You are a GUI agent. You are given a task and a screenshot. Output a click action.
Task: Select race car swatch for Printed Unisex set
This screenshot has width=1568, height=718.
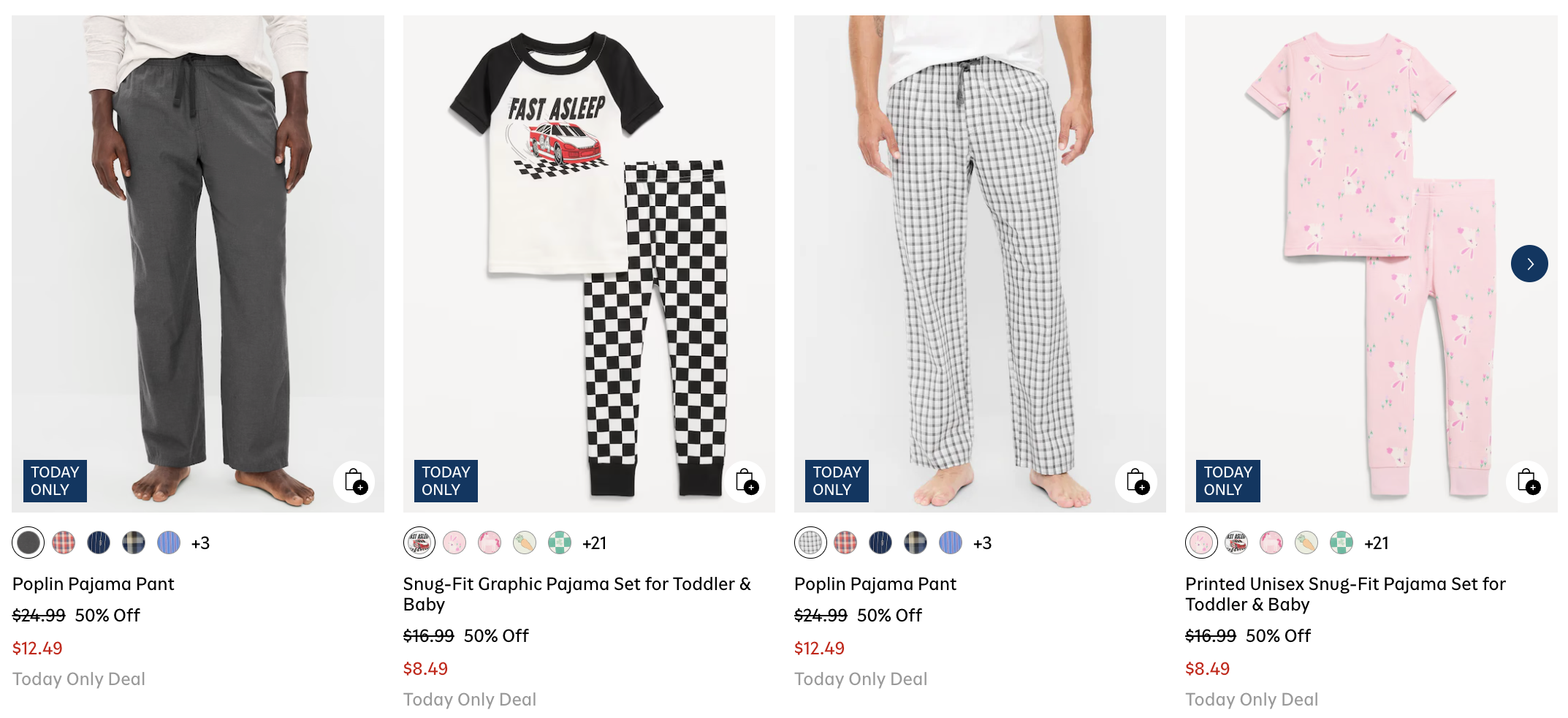(x=1236, y=543)
